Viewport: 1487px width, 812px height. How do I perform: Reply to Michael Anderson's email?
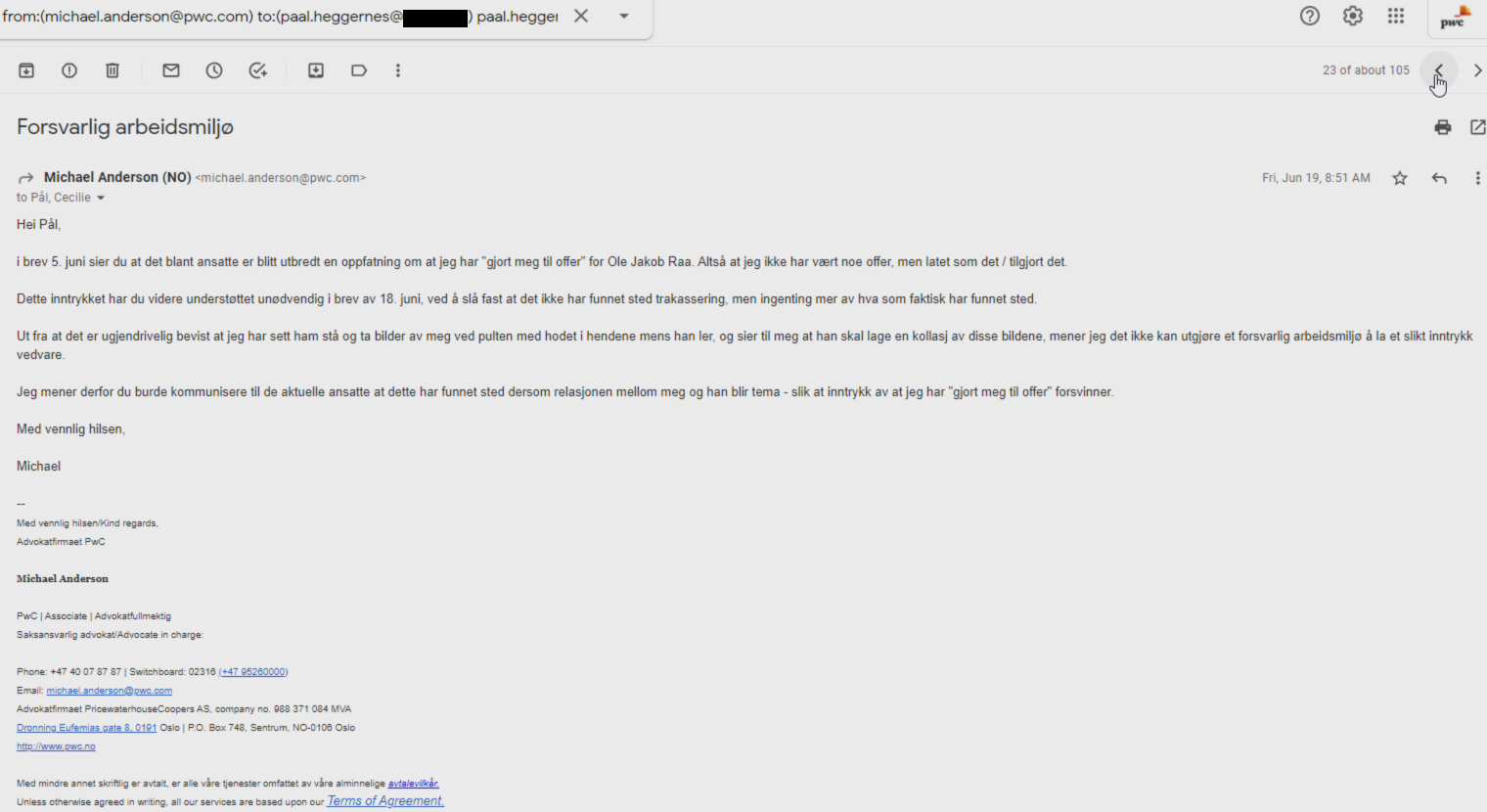[x=1439, y=178]
